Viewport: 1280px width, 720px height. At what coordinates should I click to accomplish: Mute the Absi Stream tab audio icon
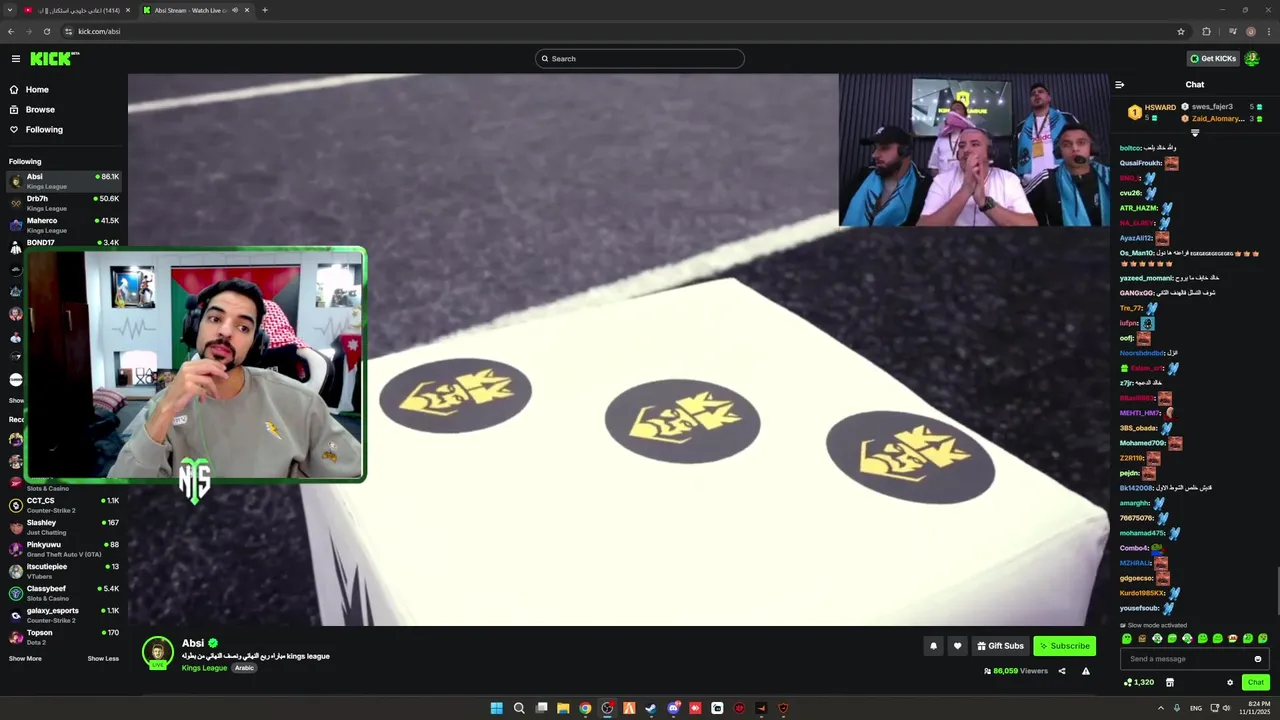pos(235,10)
